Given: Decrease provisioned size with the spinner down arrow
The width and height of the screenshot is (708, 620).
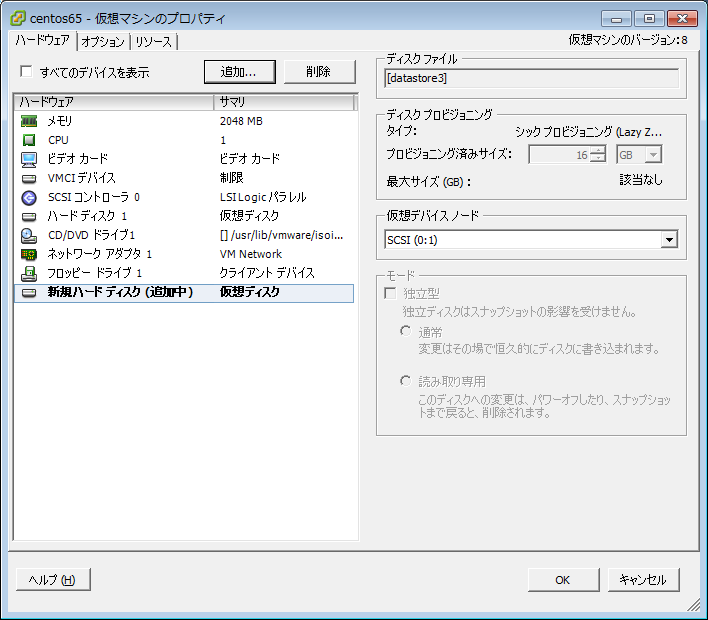Looking at the screenshot, I should click(x=598, y=158).
